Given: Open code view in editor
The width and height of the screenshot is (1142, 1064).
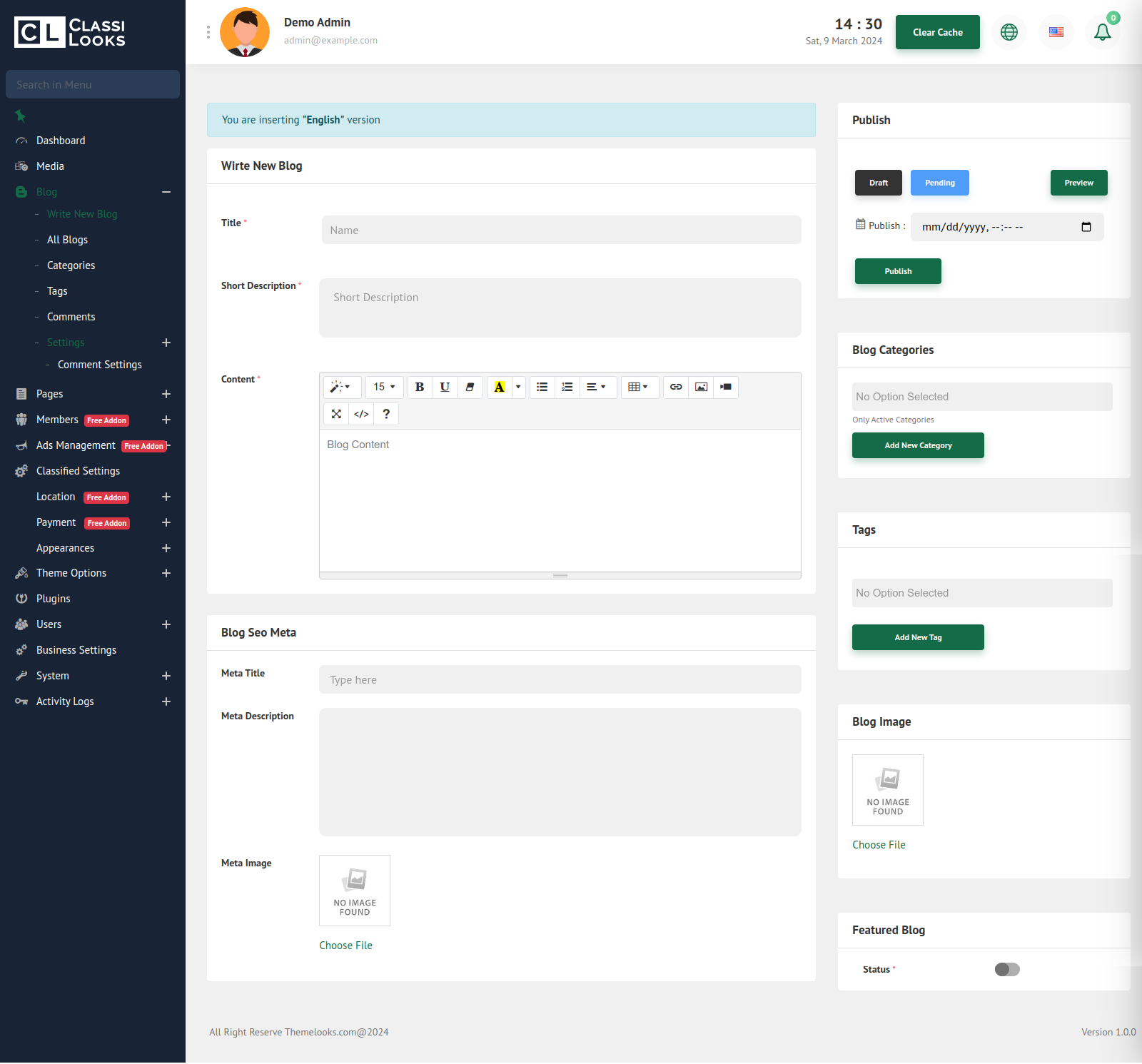Looking at the screenshot, I should (361, 414).
